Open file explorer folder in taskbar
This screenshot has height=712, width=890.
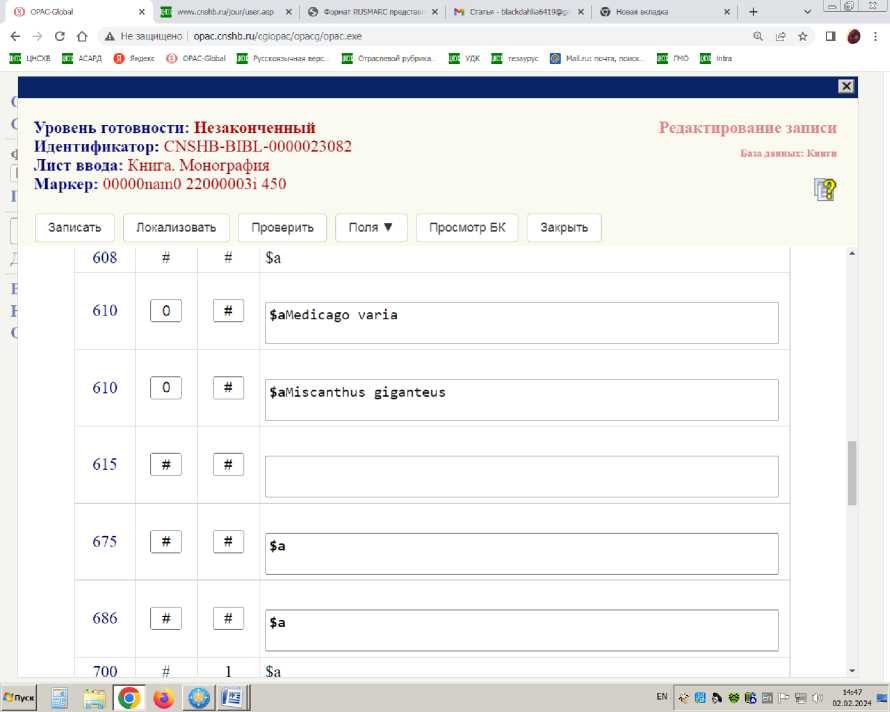pos(94,698)
